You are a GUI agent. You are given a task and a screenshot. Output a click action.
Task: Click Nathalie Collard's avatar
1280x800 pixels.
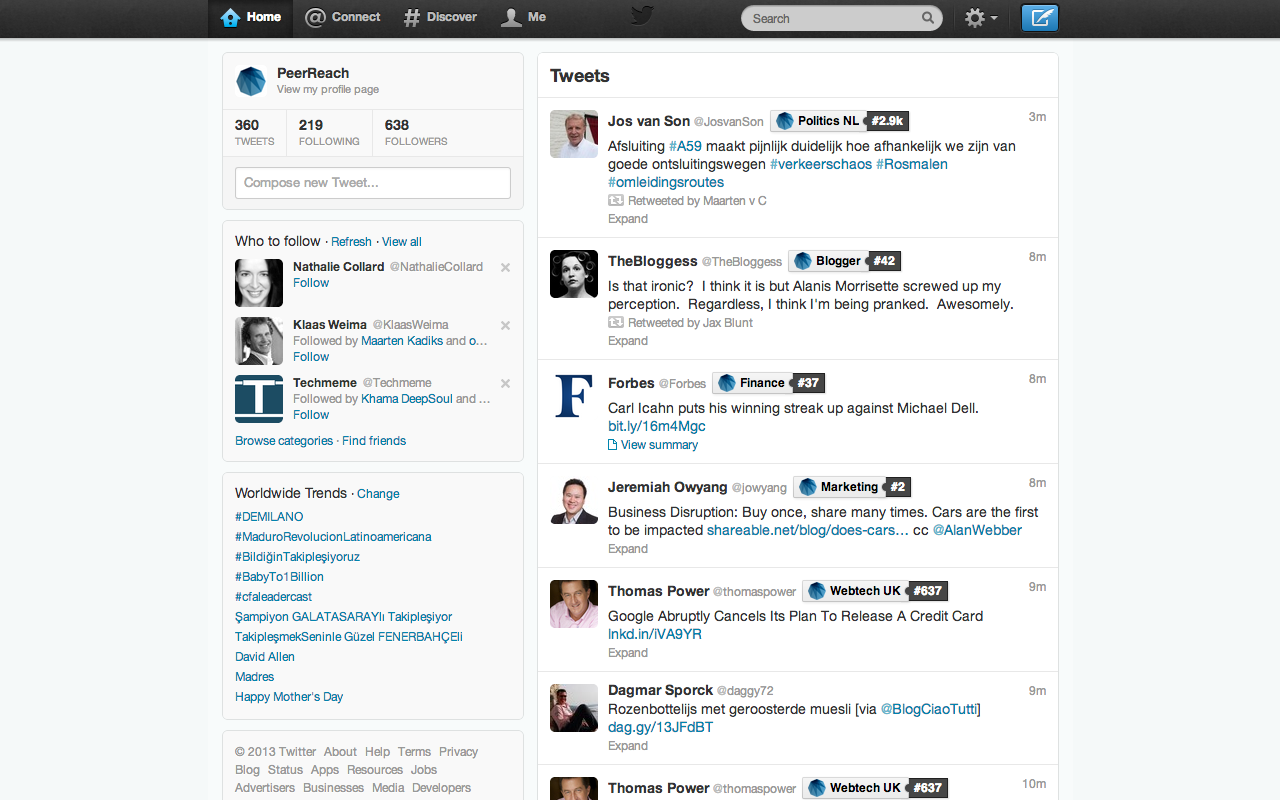259,283
